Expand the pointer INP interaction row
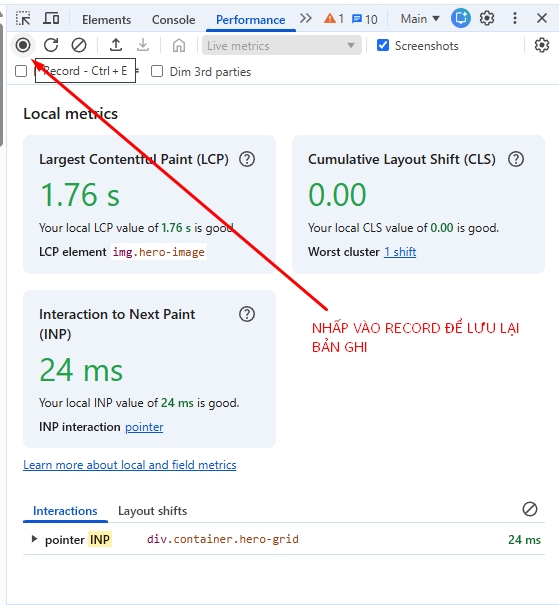Image resolution: width=559 pixels, height=605 pixels. 34,539
